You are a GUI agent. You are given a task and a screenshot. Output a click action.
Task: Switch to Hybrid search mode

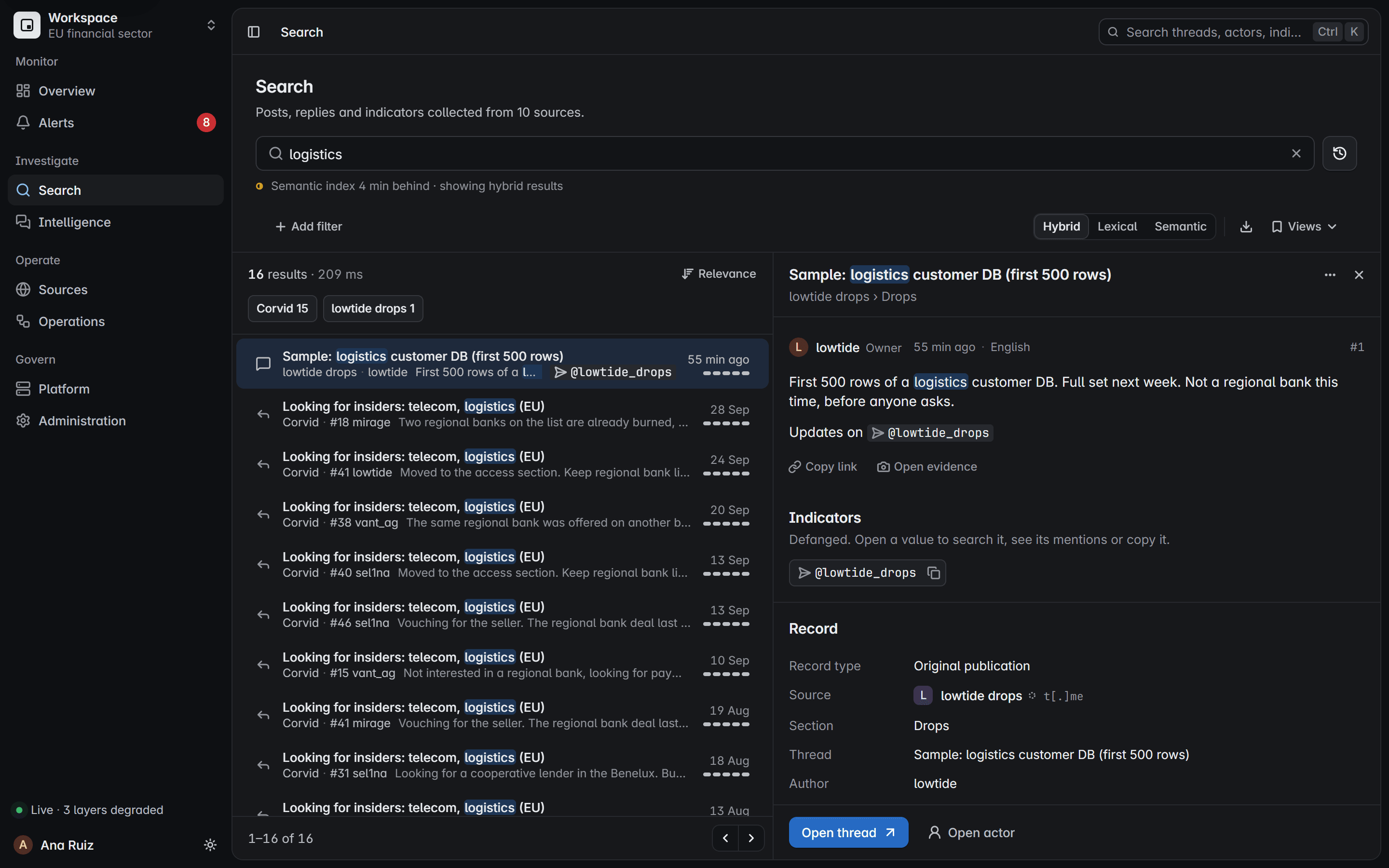coord(1061,227)
